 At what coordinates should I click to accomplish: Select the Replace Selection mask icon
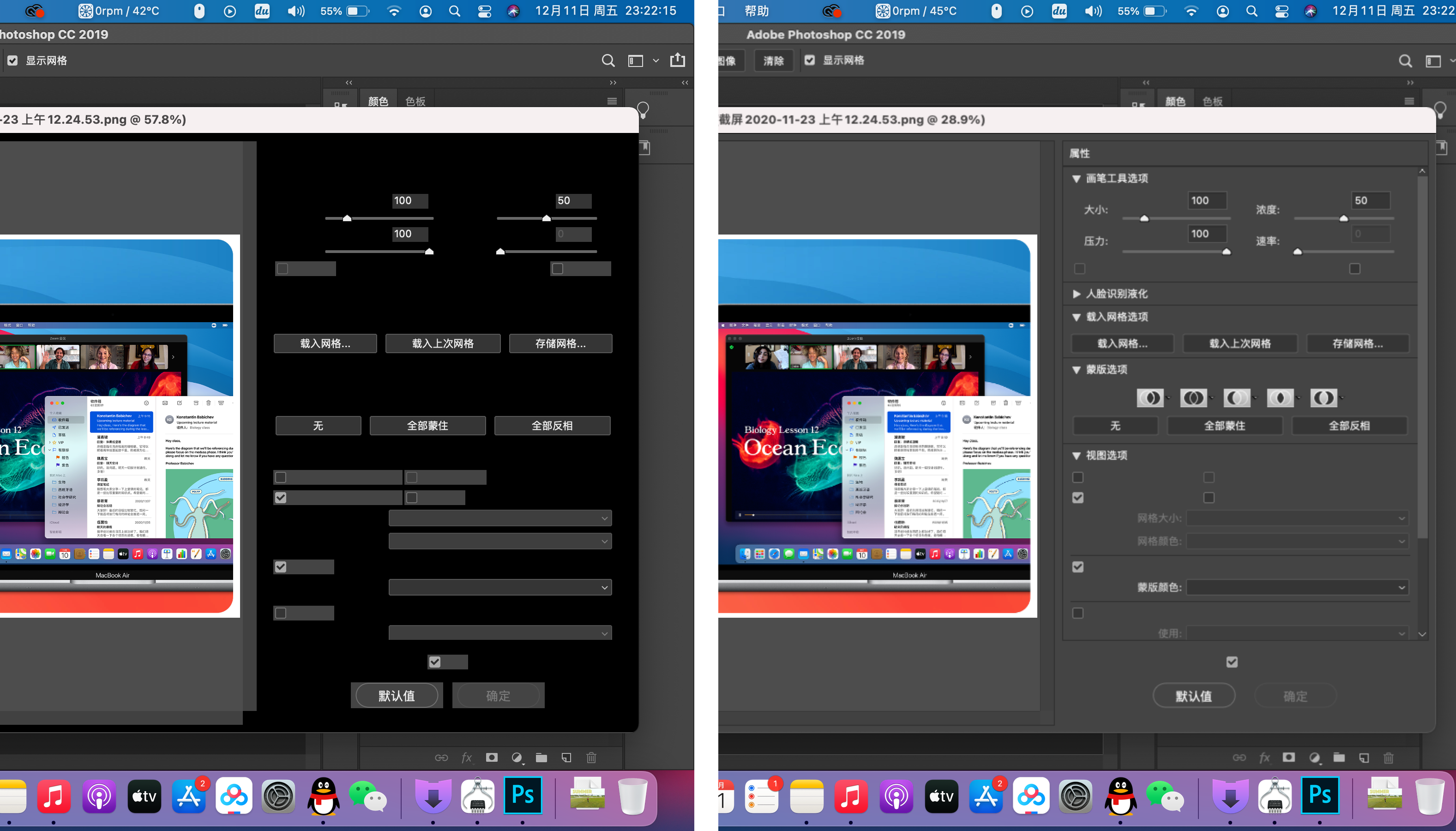point(1149,398)
